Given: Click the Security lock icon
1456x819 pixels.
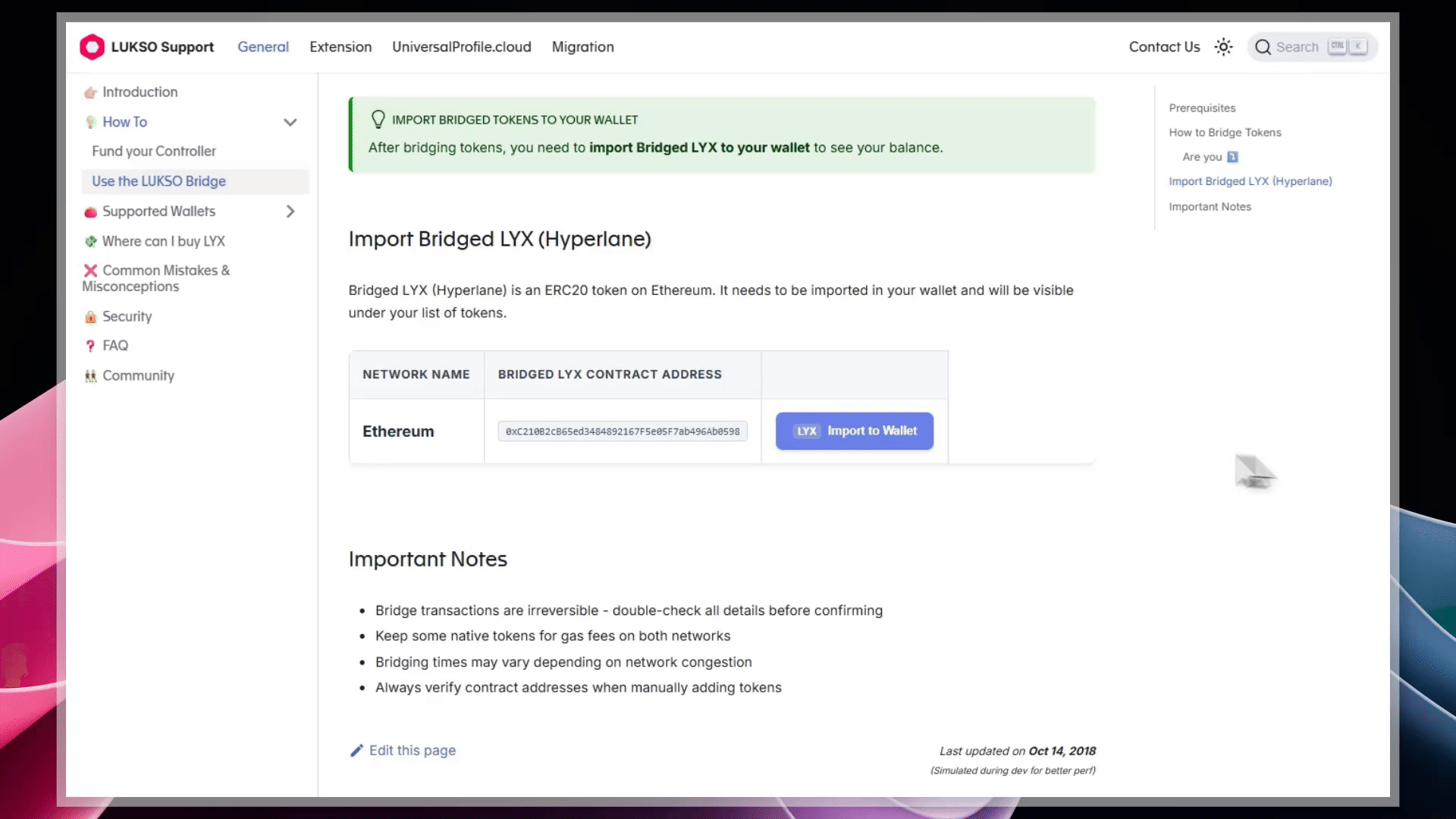Looking at the screenshot, I should (90, 317).
